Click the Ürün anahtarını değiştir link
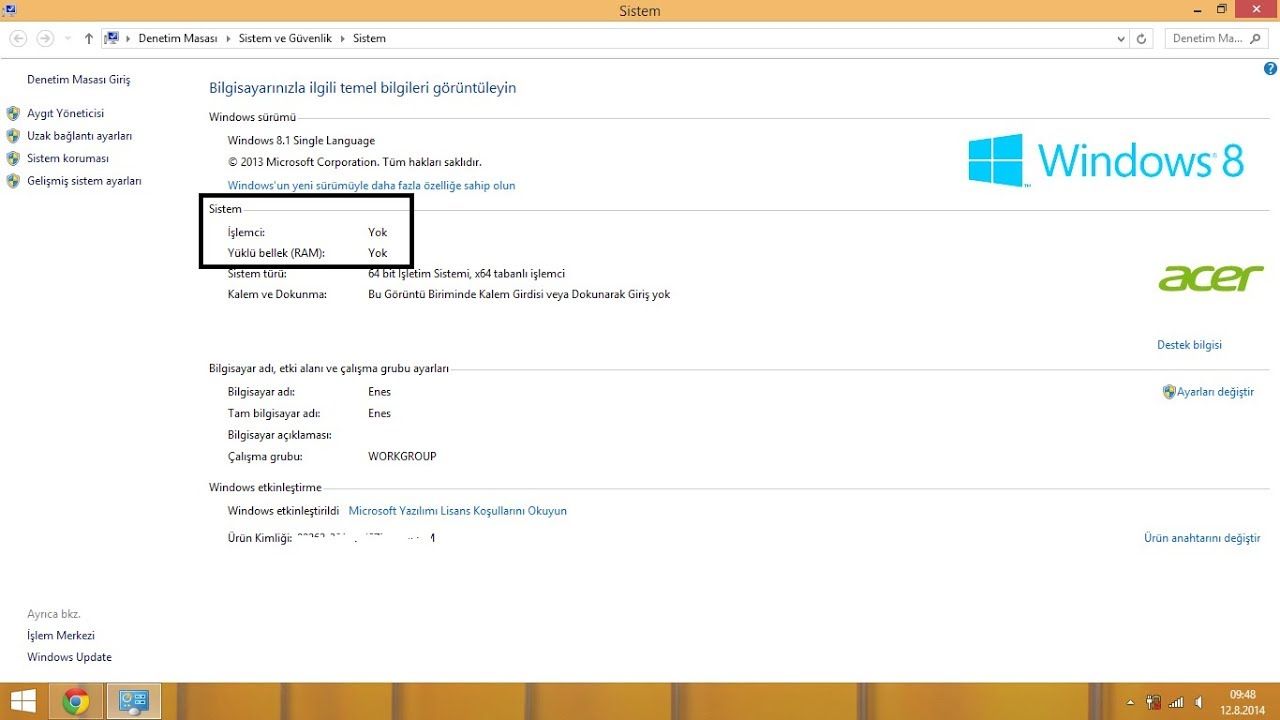 tap(1202, 538)
